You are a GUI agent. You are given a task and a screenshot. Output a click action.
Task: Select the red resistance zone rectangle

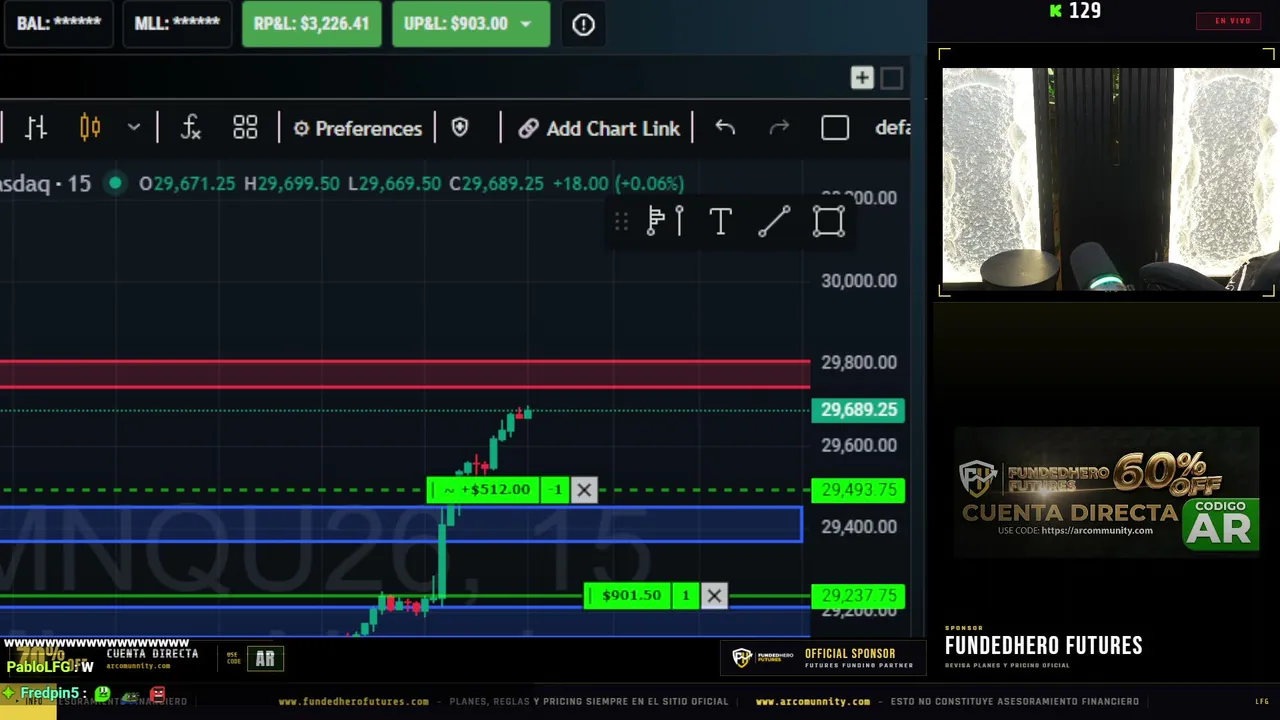coord(404,374)
